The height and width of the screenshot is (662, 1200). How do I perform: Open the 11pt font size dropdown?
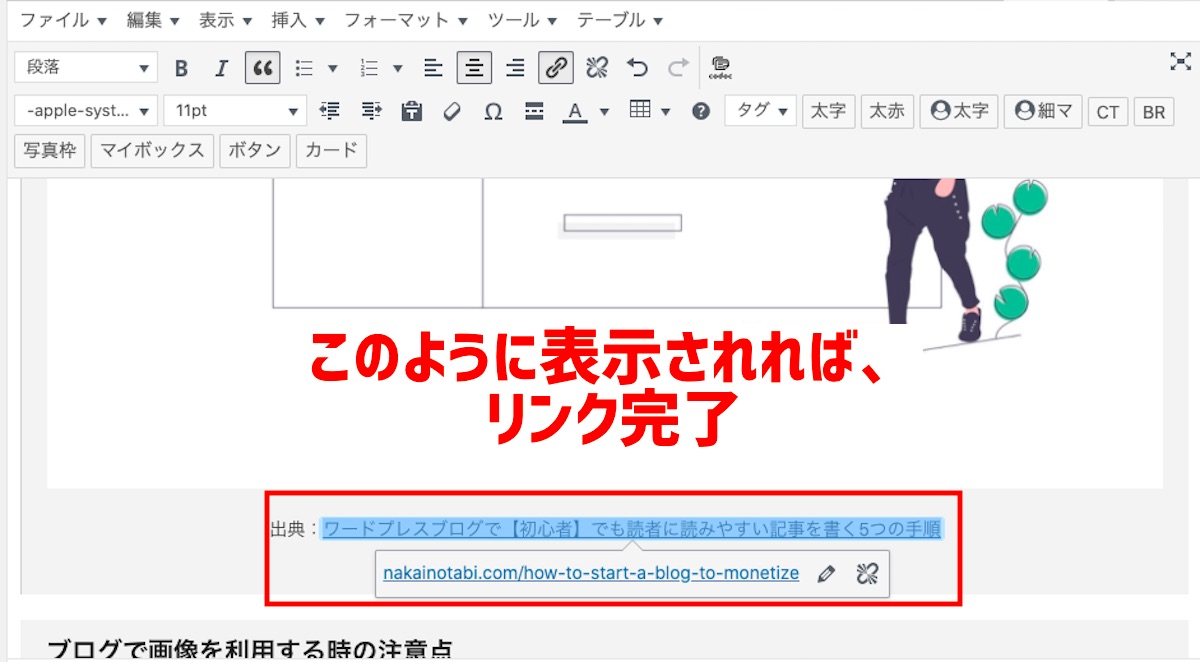pyautogui.click(x=235, y=111)
